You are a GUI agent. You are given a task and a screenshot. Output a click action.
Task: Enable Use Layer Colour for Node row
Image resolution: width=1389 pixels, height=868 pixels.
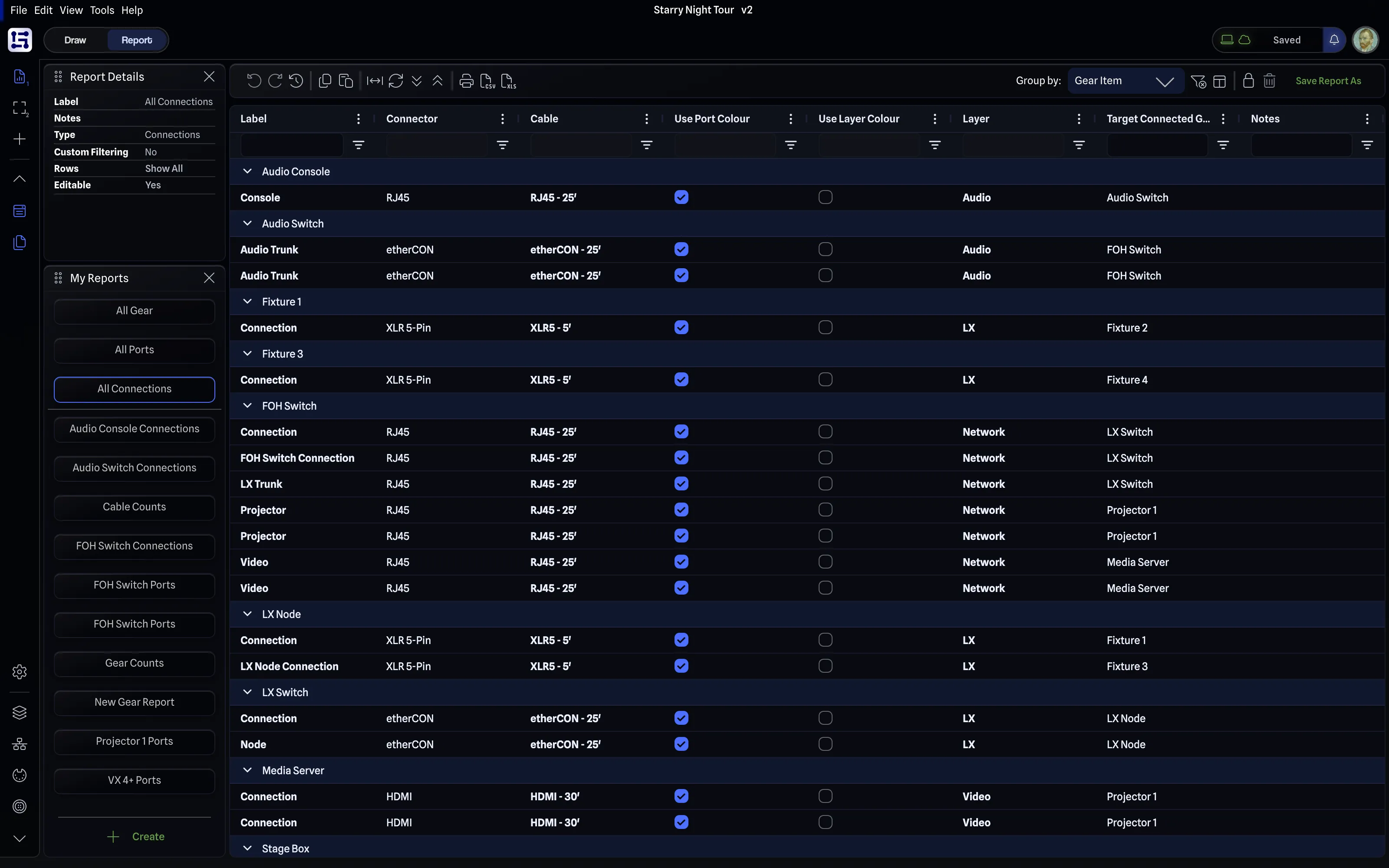(x=825, y=744)
